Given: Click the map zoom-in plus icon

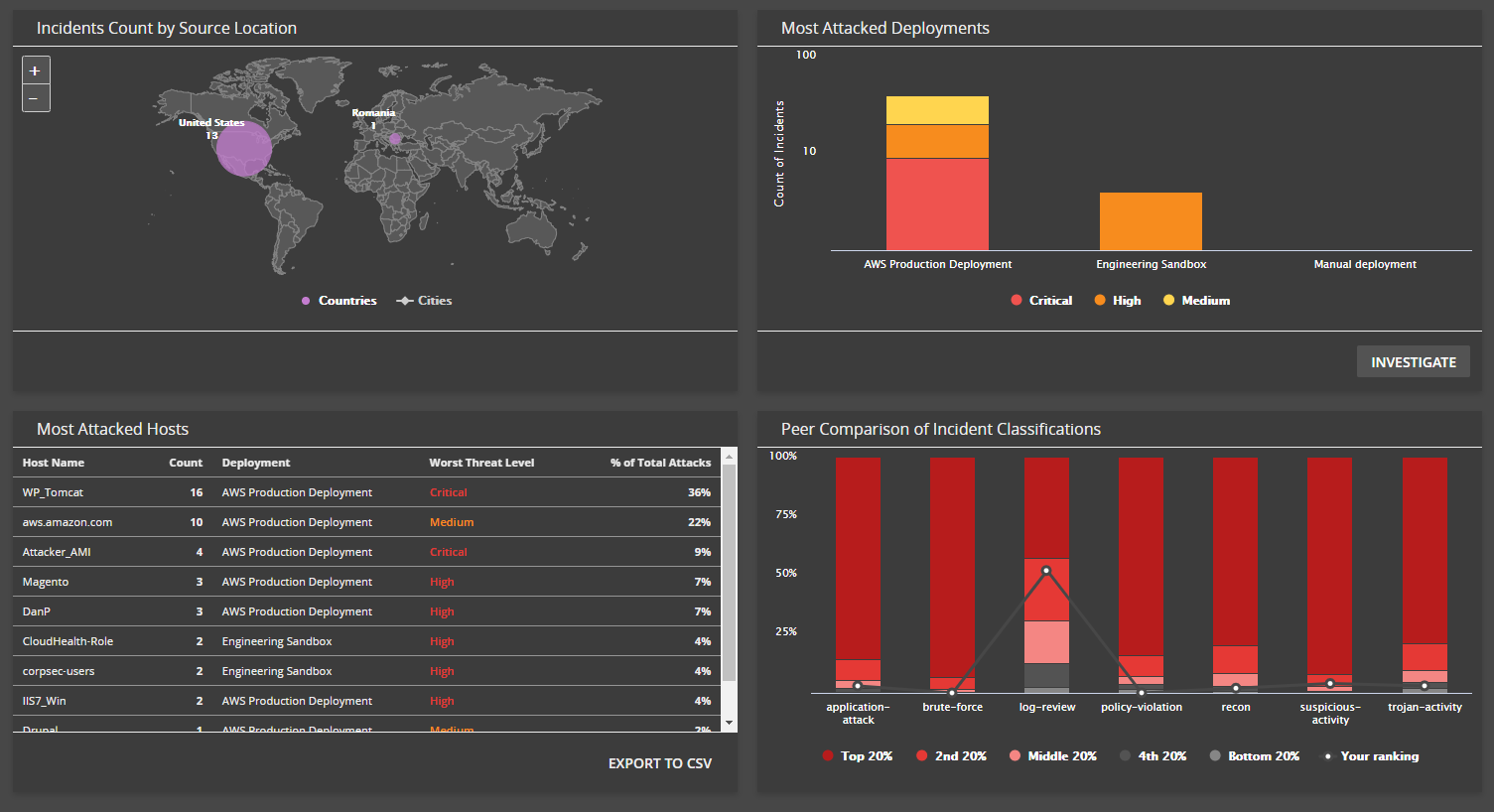Looking at the screenshot, I should 35,69.
